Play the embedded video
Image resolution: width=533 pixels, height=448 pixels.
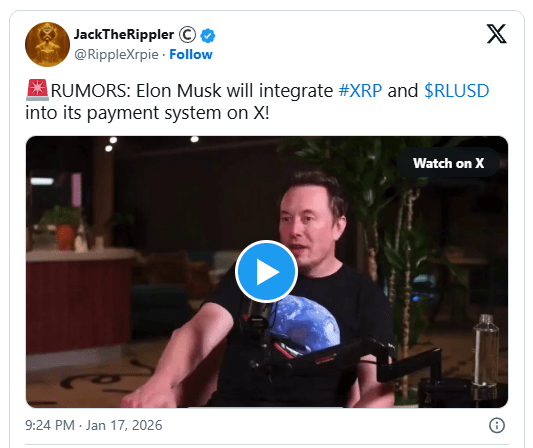click(x=266, y=271)
